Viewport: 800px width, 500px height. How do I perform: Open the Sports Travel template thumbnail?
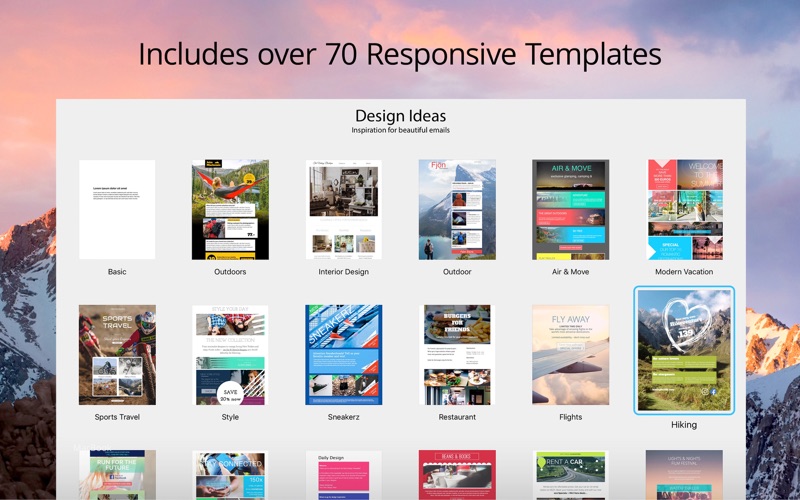click(117, 355)
